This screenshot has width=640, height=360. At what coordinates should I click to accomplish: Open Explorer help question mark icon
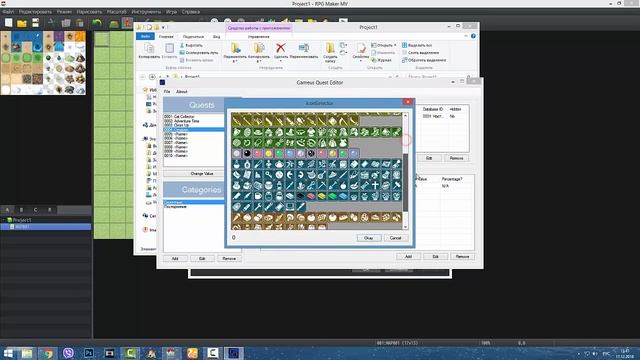pyautogui.click(x=473, y=36)
